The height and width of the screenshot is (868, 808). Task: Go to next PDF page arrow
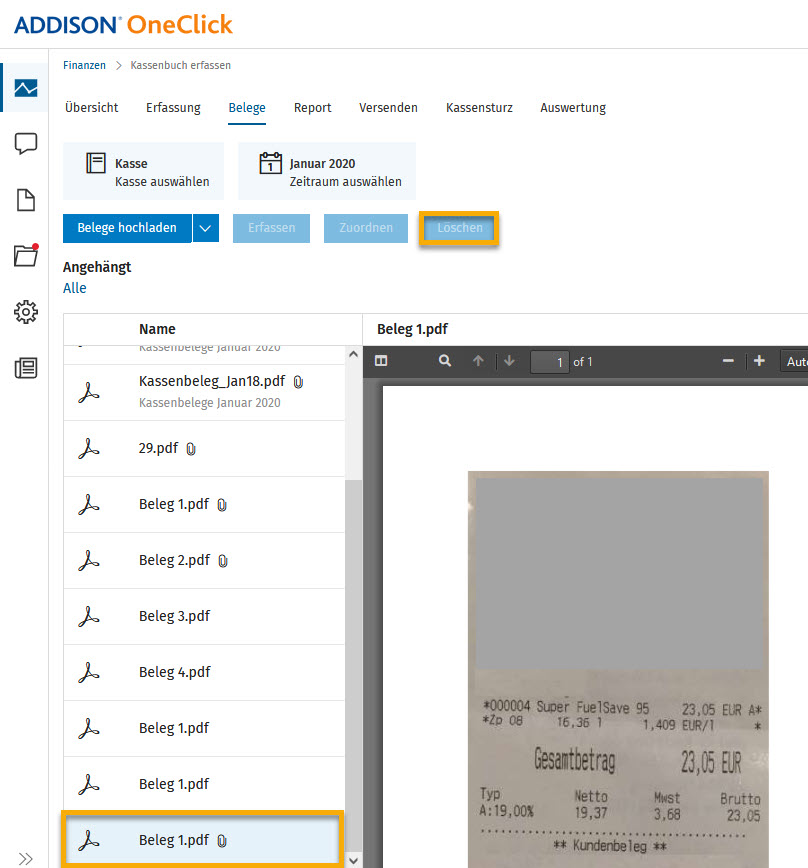(509, 361)
